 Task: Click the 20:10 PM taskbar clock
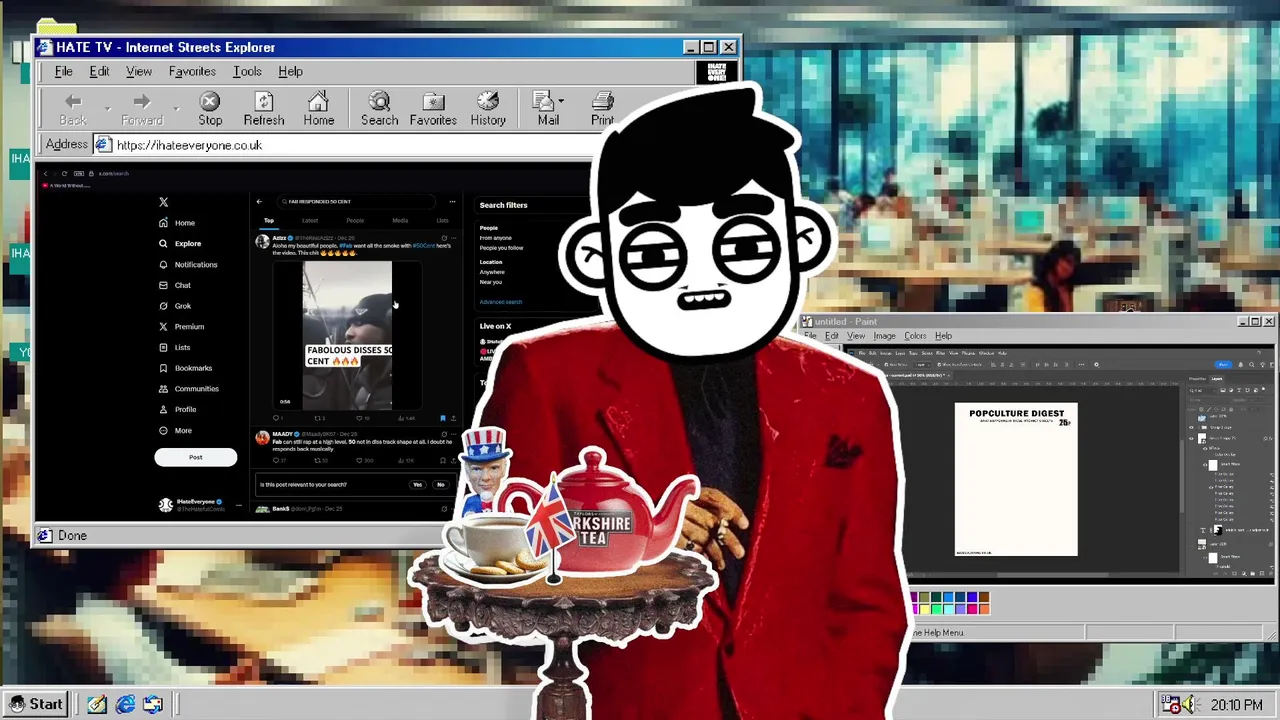[x=1236, y=705]
